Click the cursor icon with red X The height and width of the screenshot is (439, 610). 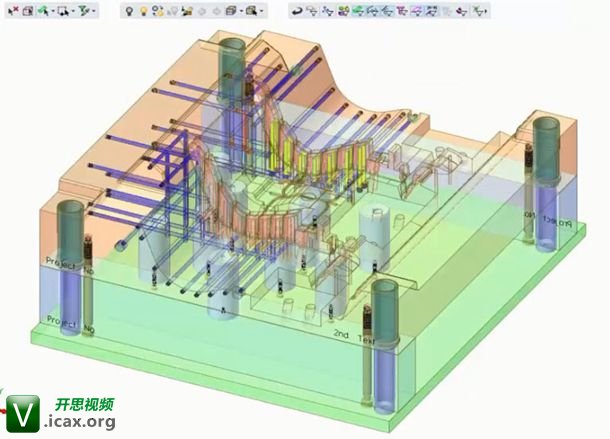13,11
